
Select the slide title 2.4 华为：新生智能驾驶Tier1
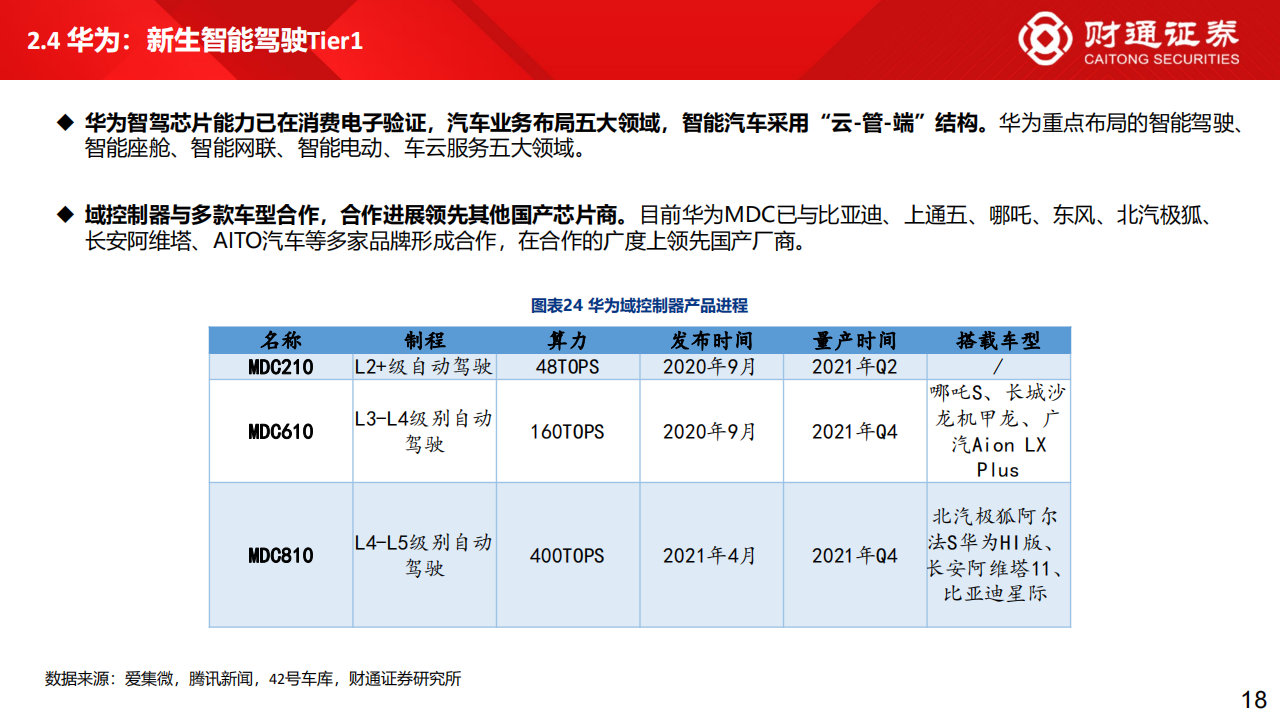coord(195,41)
